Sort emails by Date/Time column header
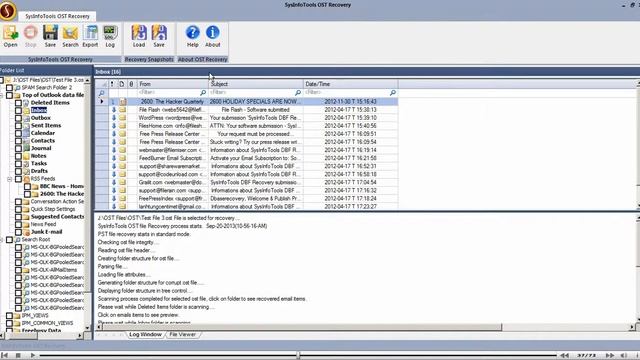The width and height of the screenshot is (640, 360). pyautogui.click(x=351, y=84)
